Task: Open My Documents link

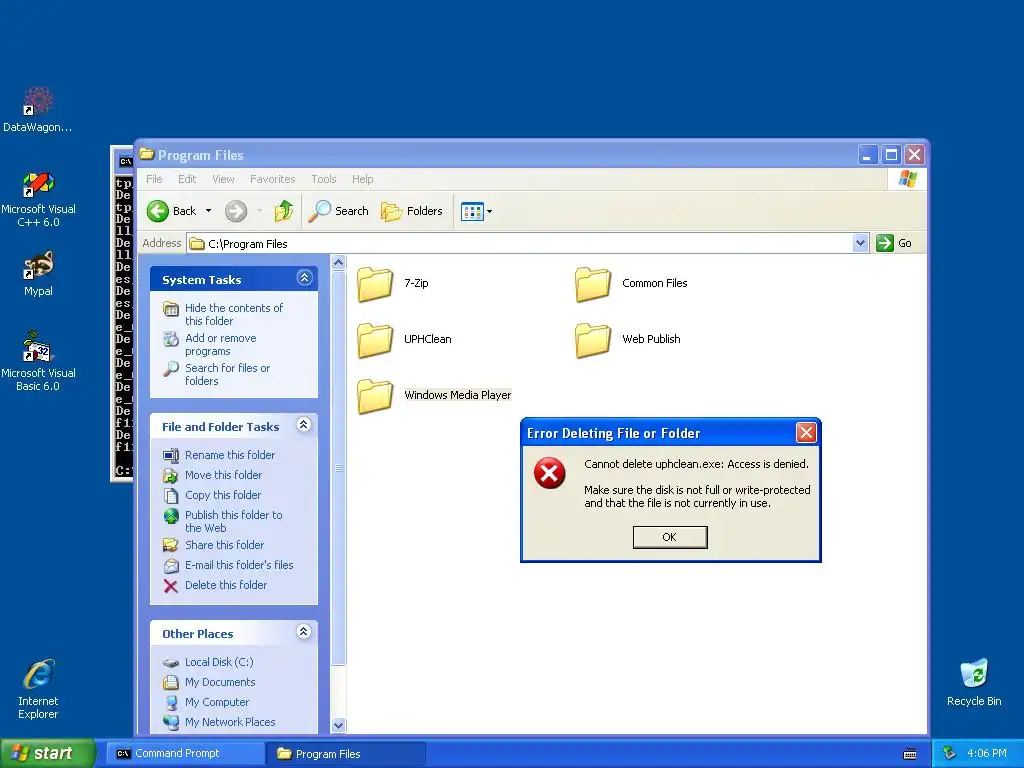Action: pos(220,682)
